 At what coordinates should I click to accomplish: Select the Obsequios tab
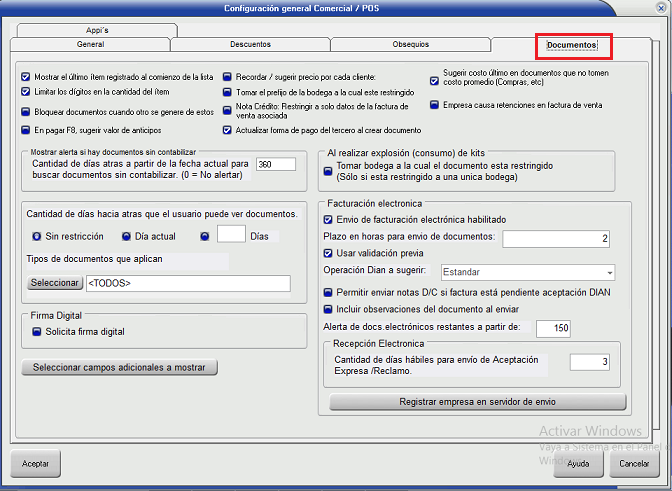tap(410, 45)
